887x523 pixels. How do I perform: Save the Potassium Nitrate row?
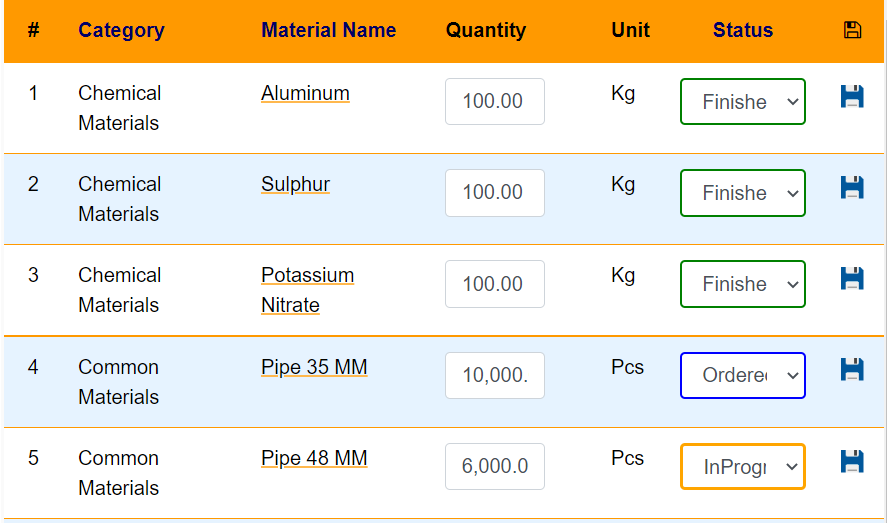(852, 278)
